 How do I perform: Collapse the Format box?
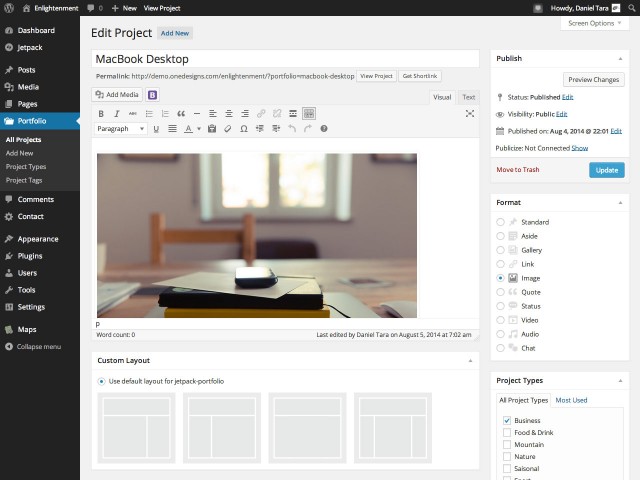point(620,203)
